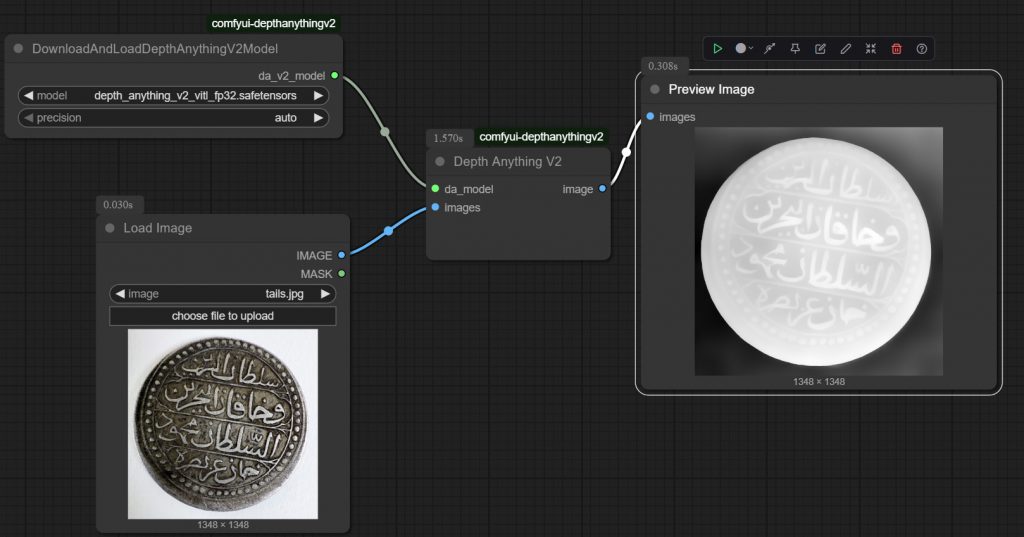Click the plain pencil icon in toolbar
This screenshot has height=537, width=1024.
[846, 48]
